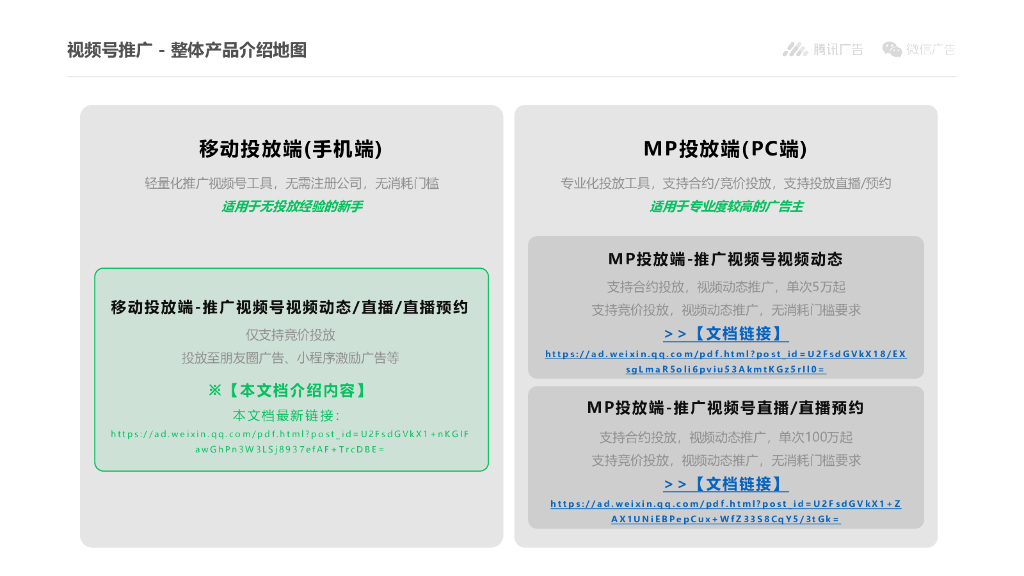Click the line mentioning 单次5万起
The image size is (1024, 576).
click(x=726, y=287)
